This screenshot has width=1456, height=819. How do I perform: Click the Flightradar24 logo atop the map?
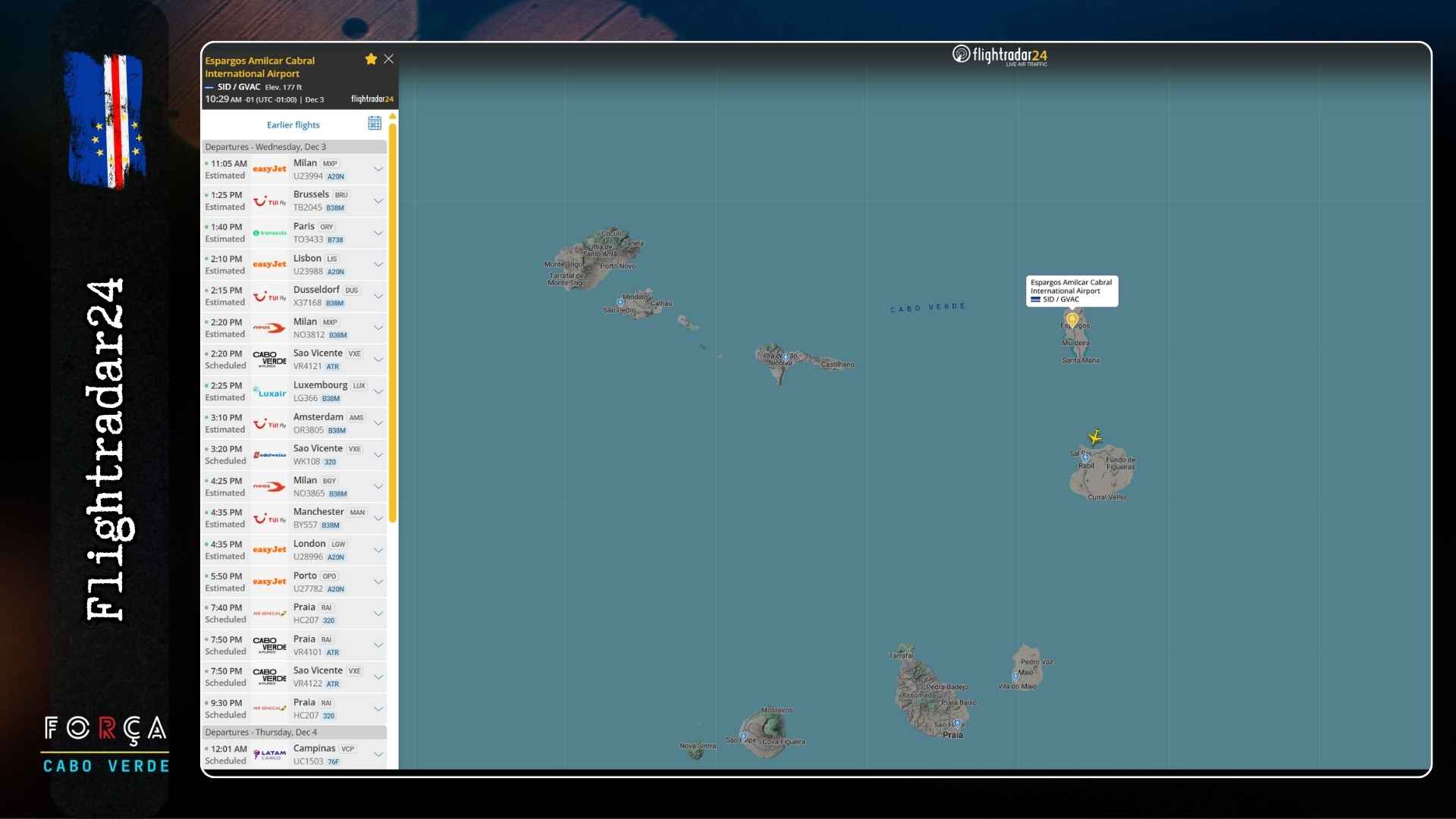coord(1000,55)
